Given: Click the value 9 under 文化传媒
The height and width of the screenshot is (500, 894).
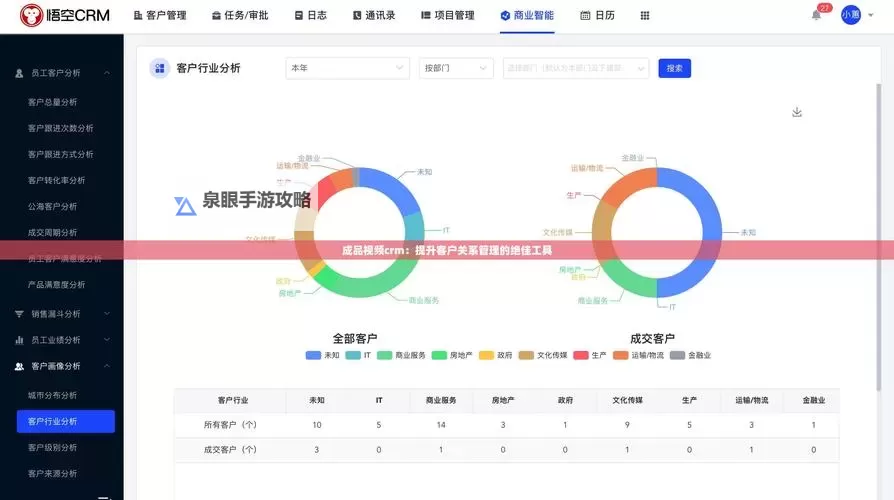Looking at the screenshot, I should 627,425.
